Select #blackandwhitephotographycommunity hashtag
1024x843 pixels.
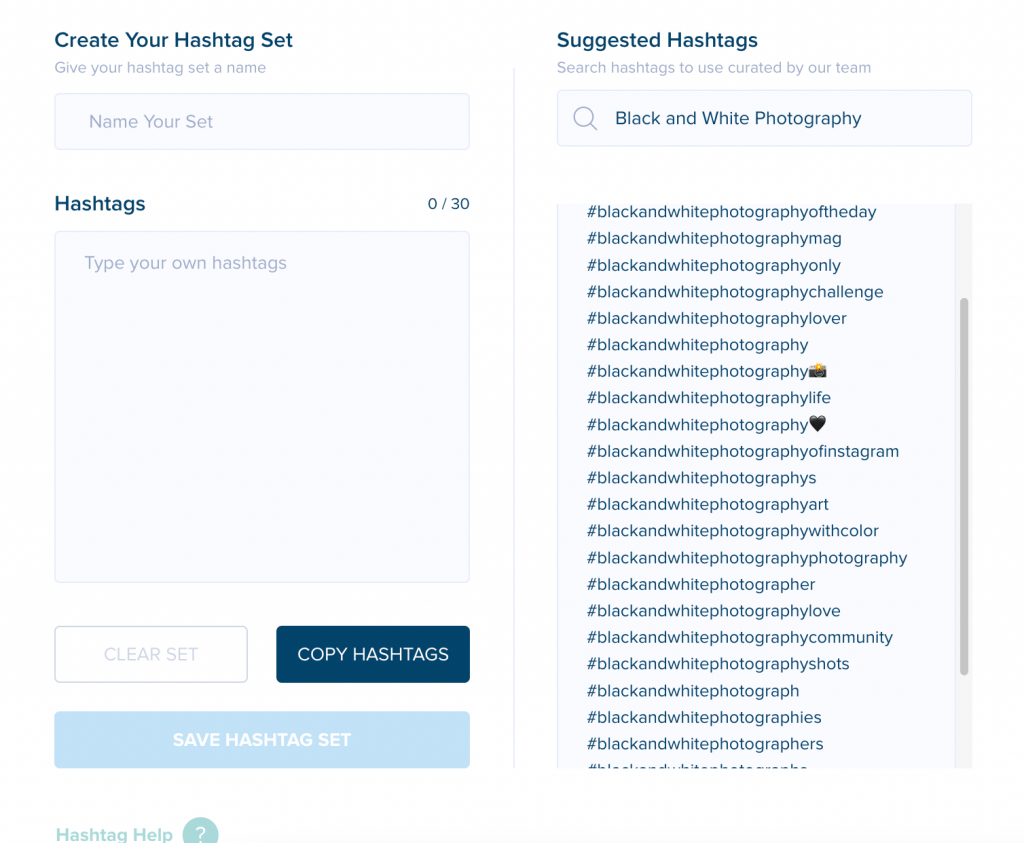tap(739, 637)
